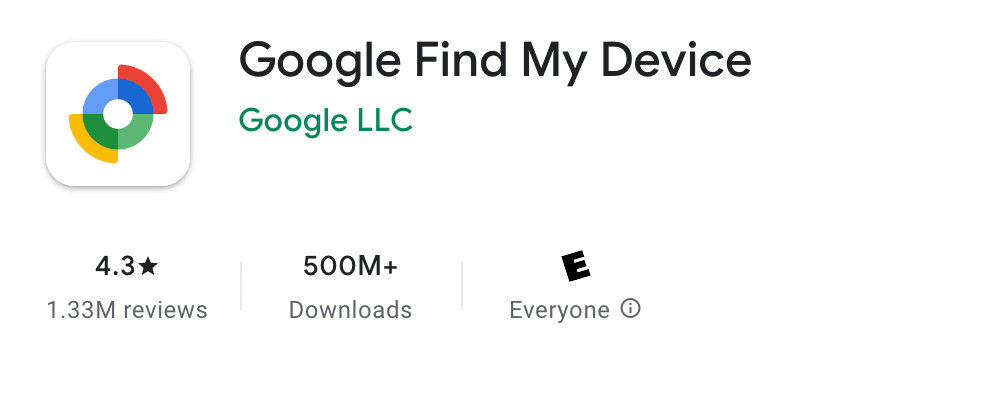Click the black E content rating icon
The image size is (994, 404).
click(x=576, y=266)
